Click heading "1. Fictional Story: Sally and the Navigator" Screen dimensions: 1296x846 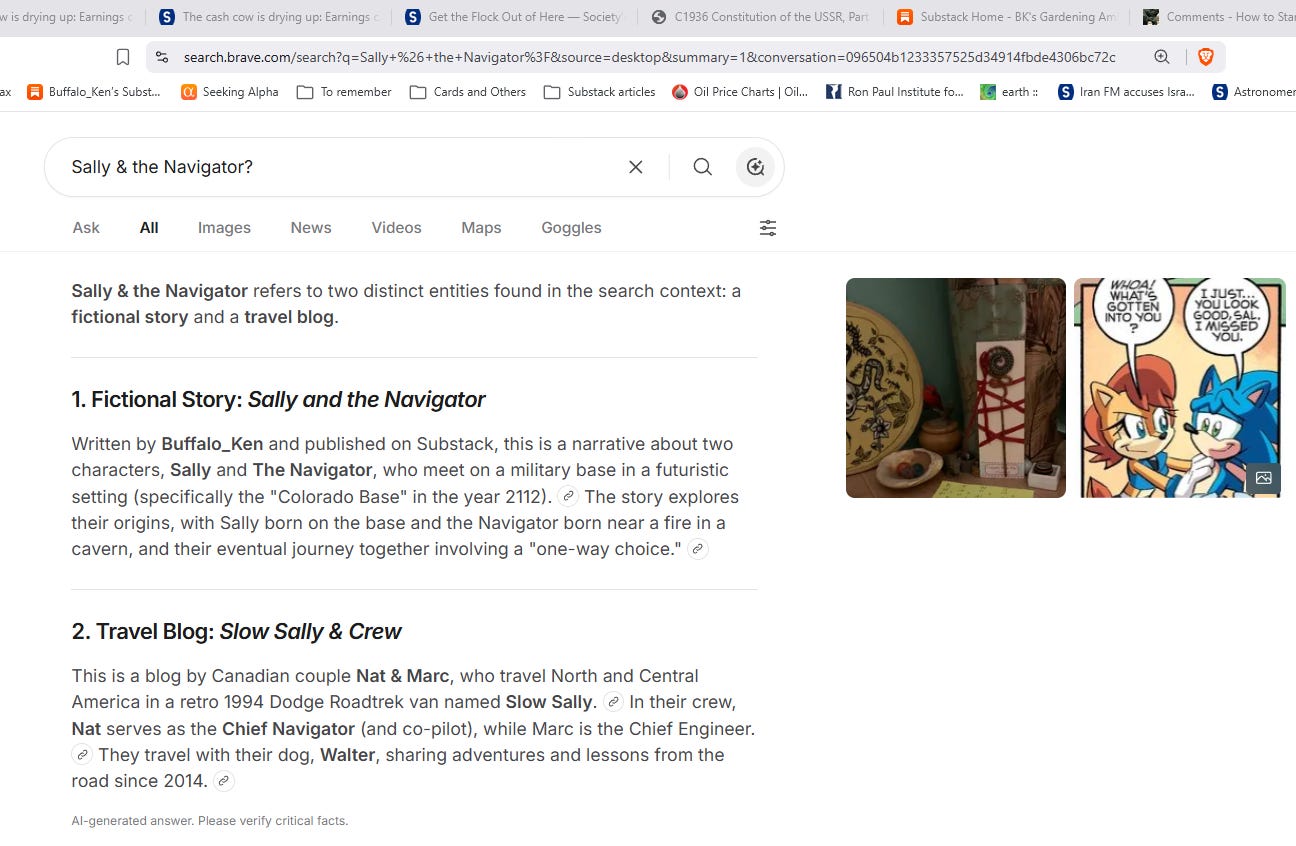(x=278, y=400)
